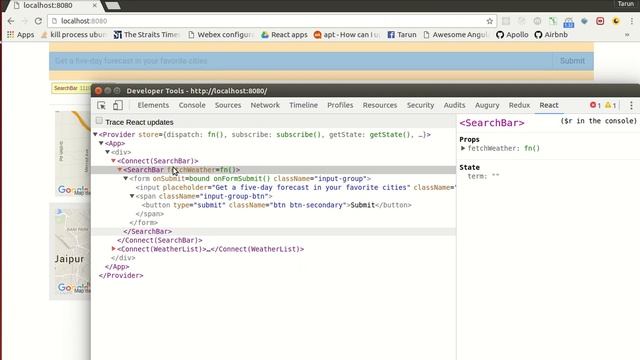
Task: Click the SearchBar heading in side panel
Action: (x=492, y=123)
